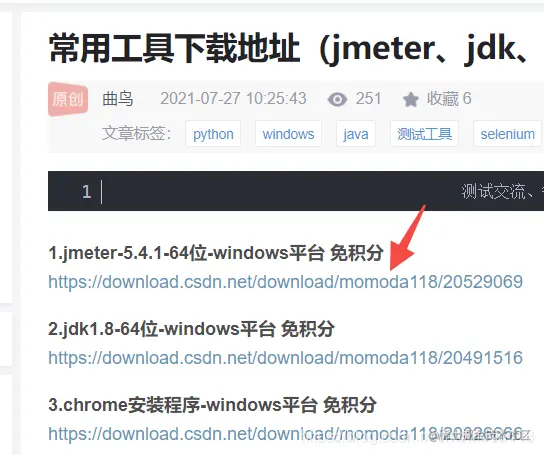Open jmeter download link ending 20529069
544x455 pixels.
pyautogui.click(x=286, y=281)
